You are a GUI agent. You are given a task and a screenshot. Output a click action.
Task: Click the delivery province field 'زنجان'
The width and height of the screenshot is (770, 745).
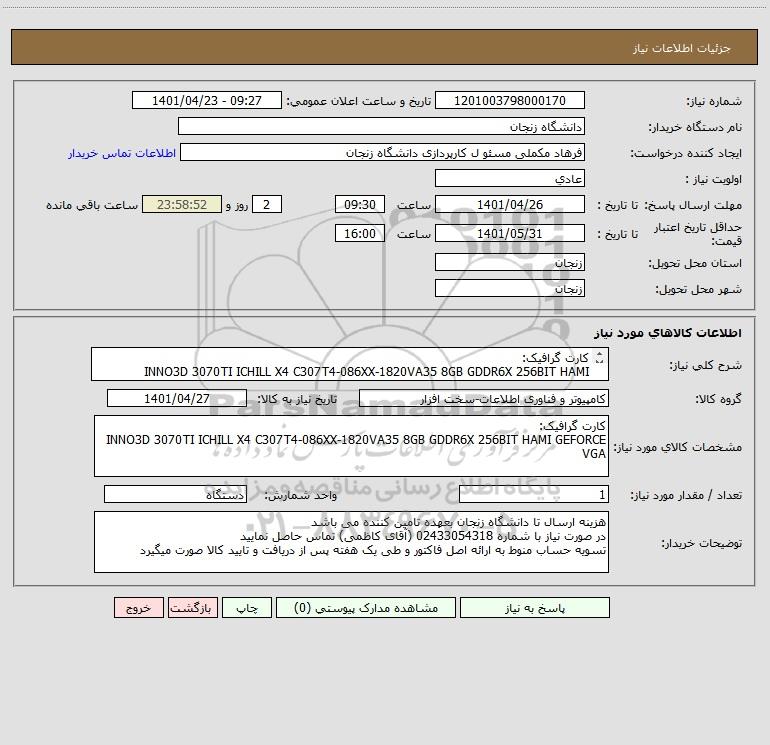pos(510,262)
